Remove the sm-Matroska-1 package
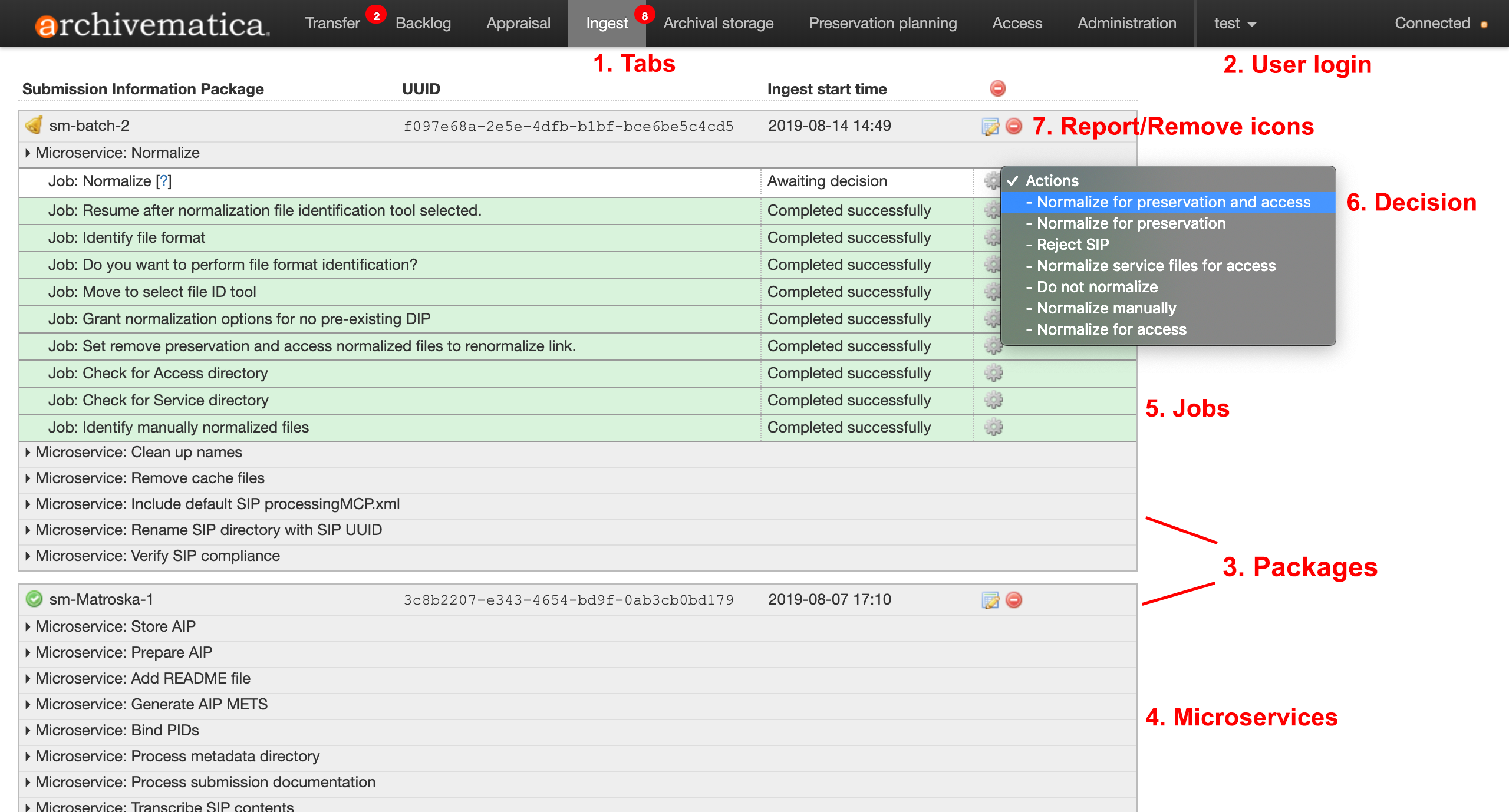Screen dimensions: 1509x812 click(x=1014, y=600)
